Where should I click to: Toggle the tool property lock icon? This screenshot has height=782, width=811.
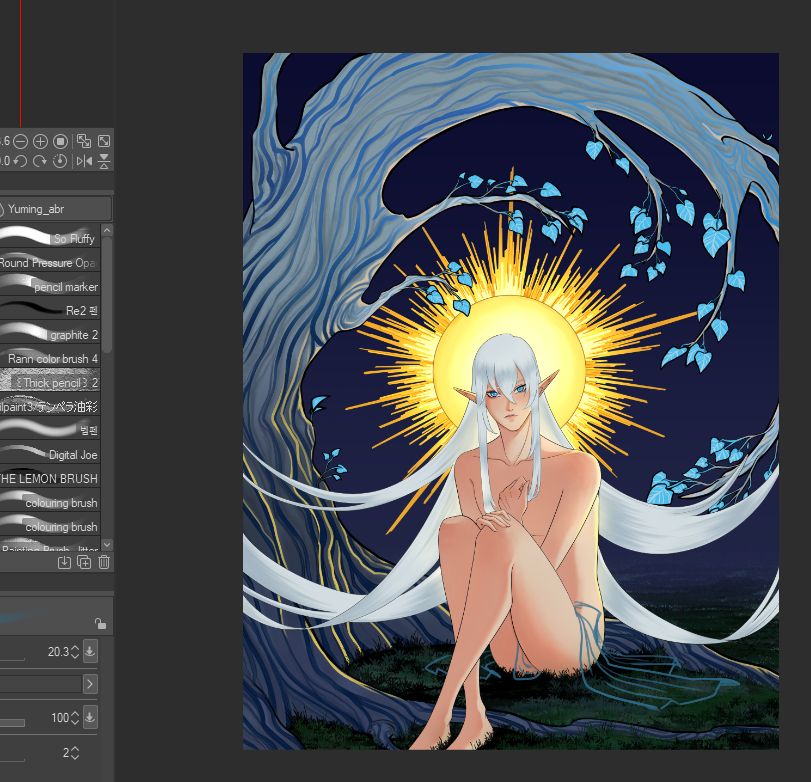[x=100, y=624]
